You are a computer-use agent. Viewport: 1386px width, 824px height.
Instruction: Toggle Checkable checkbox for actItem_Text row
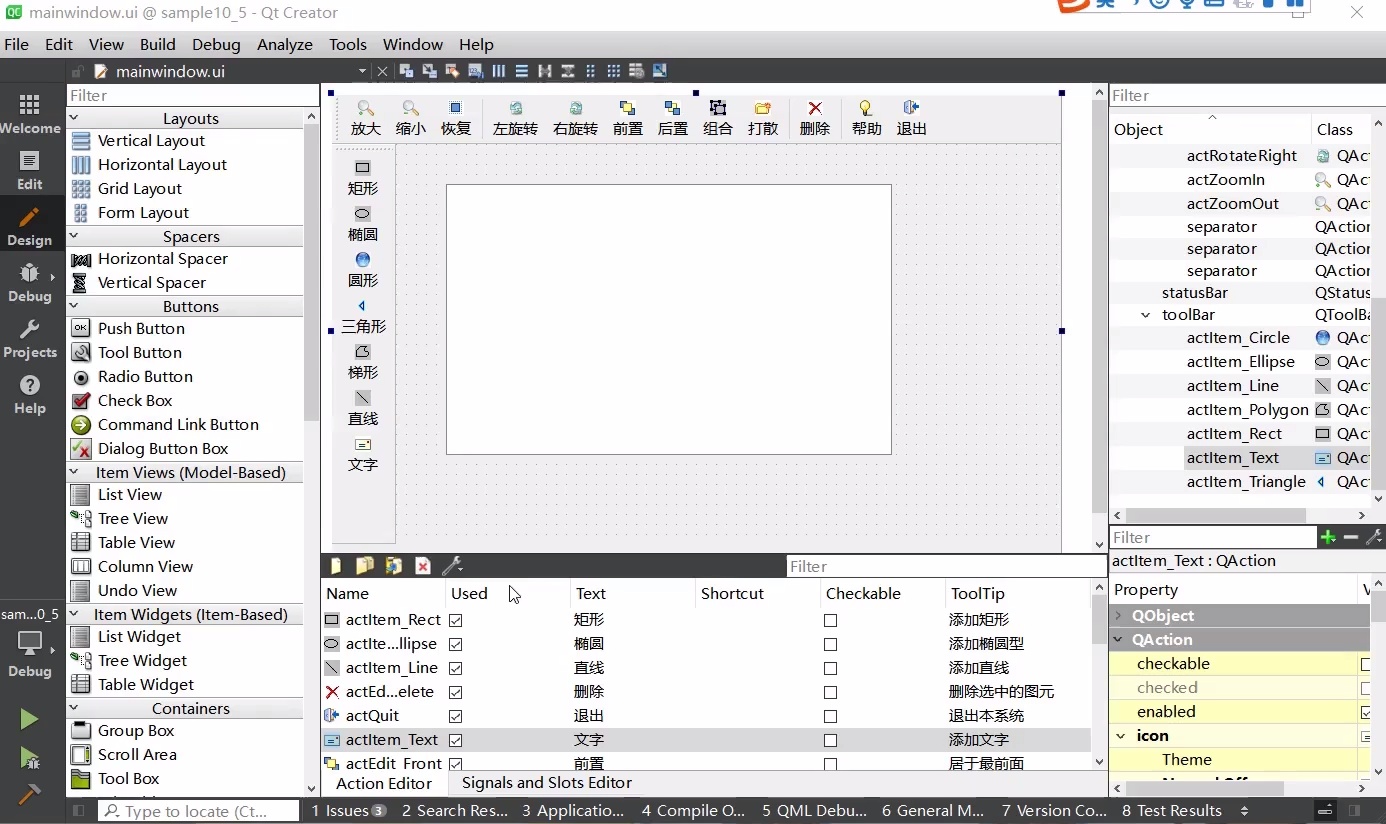point(830,740)
